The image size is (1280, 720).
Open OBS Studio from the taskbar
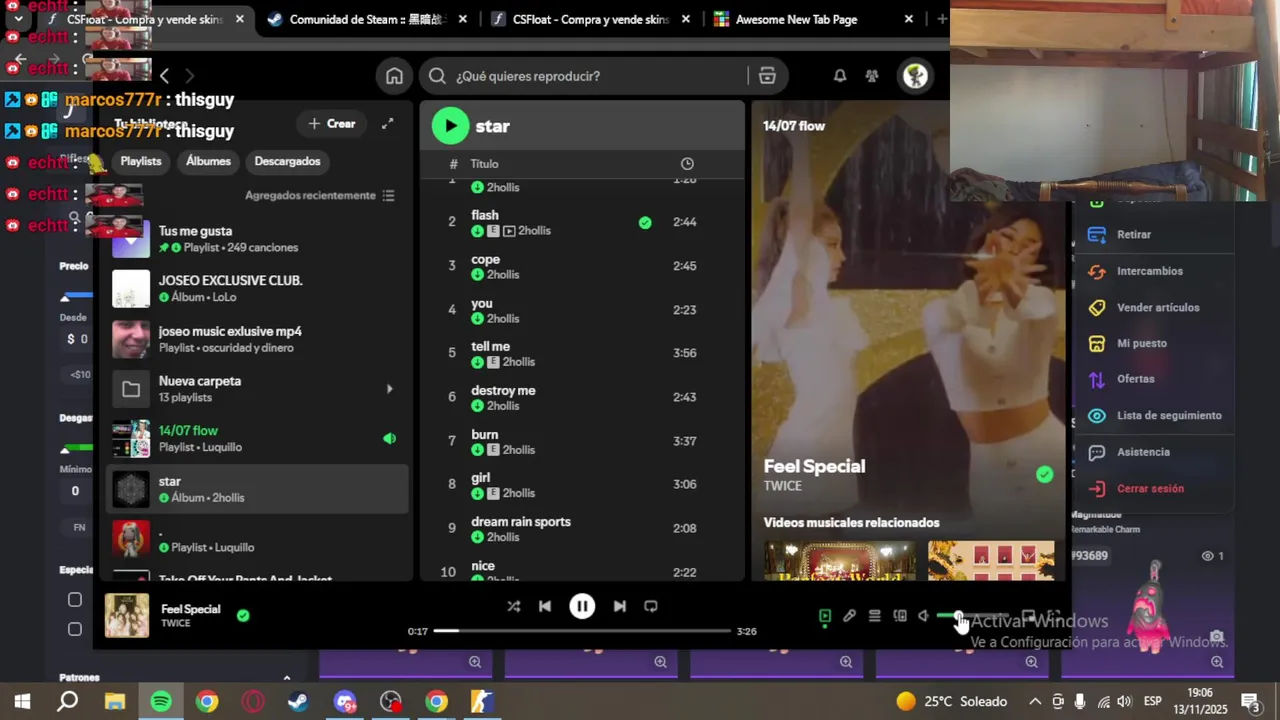pos(390,702)
